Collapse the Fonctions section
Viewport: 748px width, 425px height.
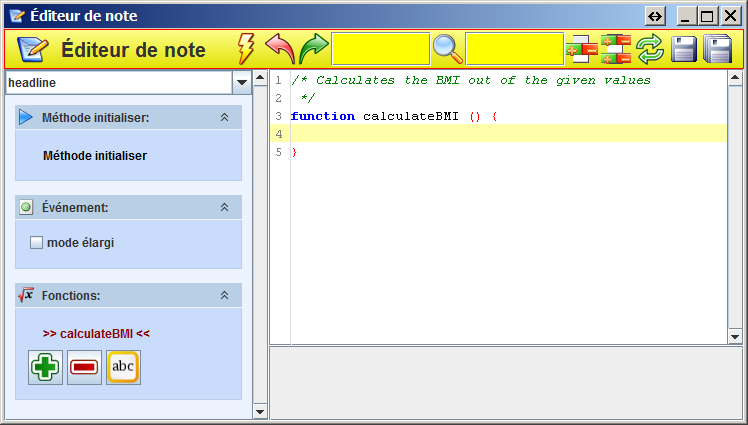point(225,295)
